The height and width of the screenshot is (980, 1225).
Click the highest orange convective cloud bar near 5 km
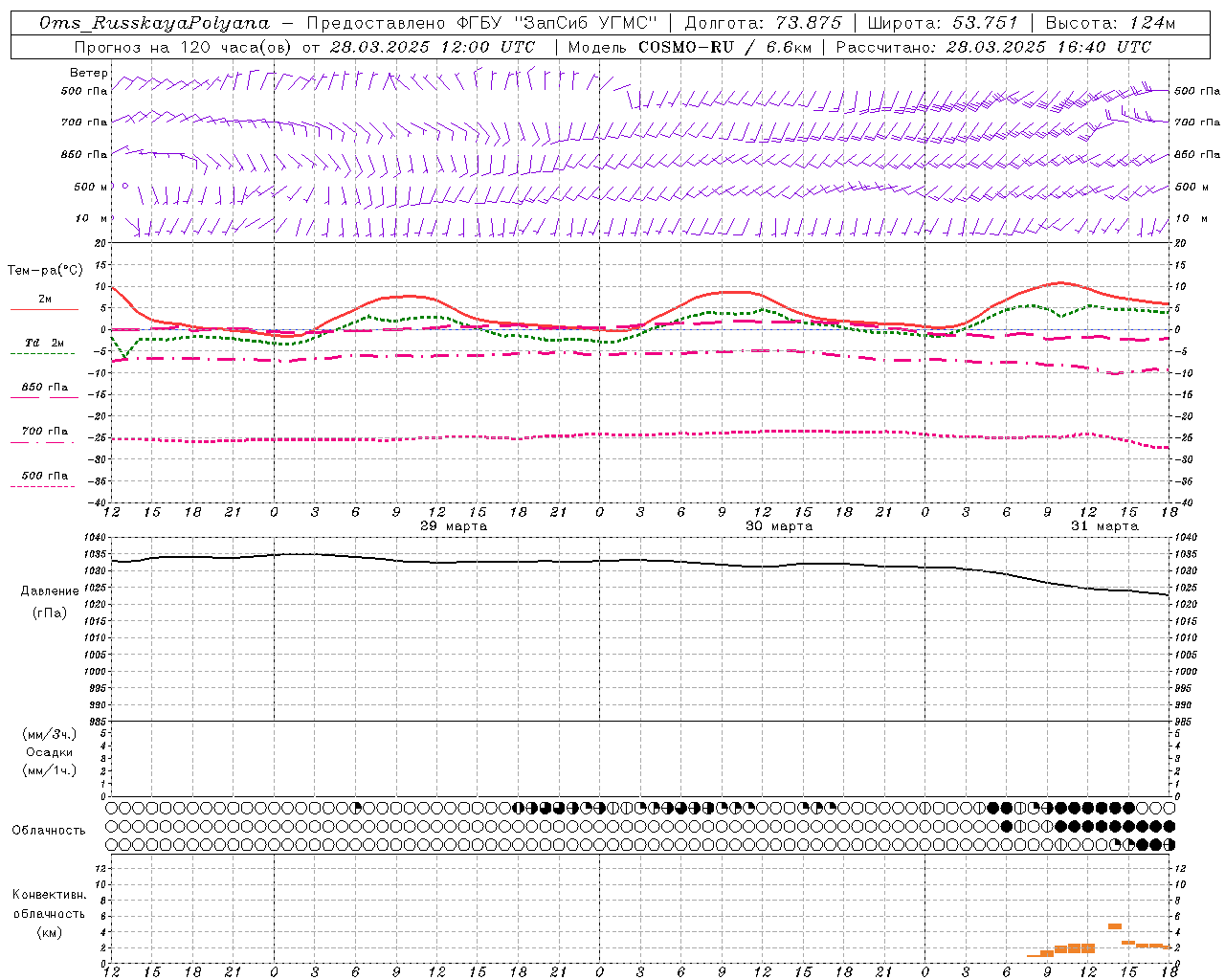pyautogui.click(x=1115, y=926)
